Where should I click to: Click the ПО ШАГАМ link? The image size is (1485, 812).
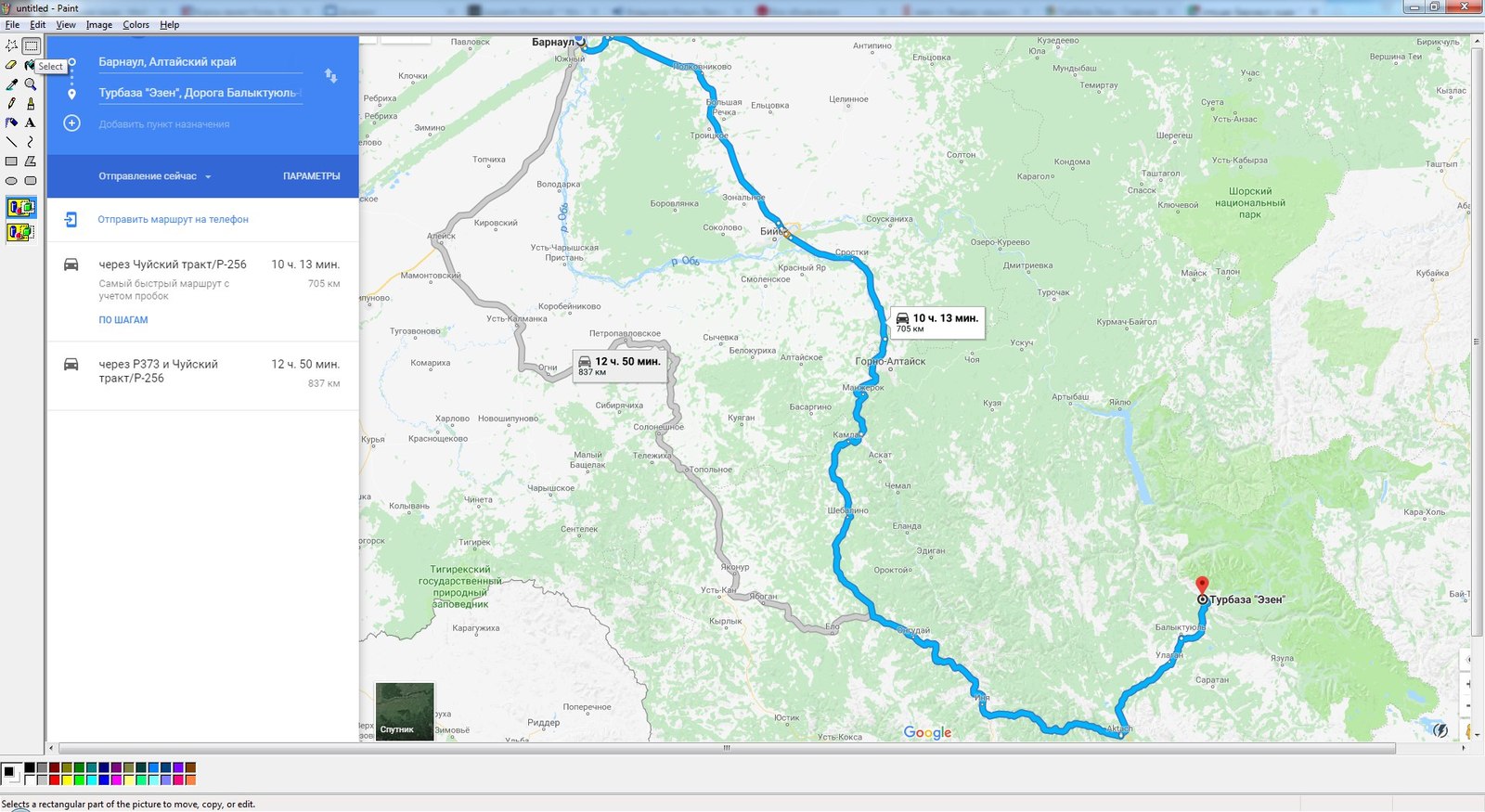point(123,320)
